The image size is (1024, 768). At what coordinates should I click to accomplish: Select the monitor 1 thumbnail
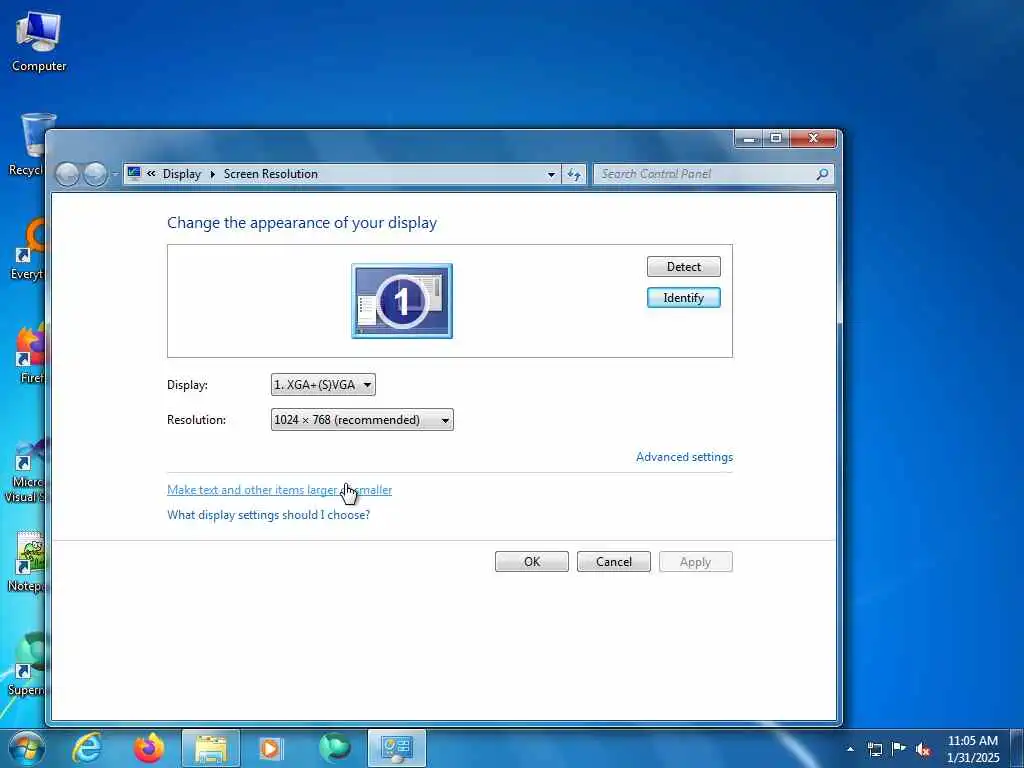402,301
